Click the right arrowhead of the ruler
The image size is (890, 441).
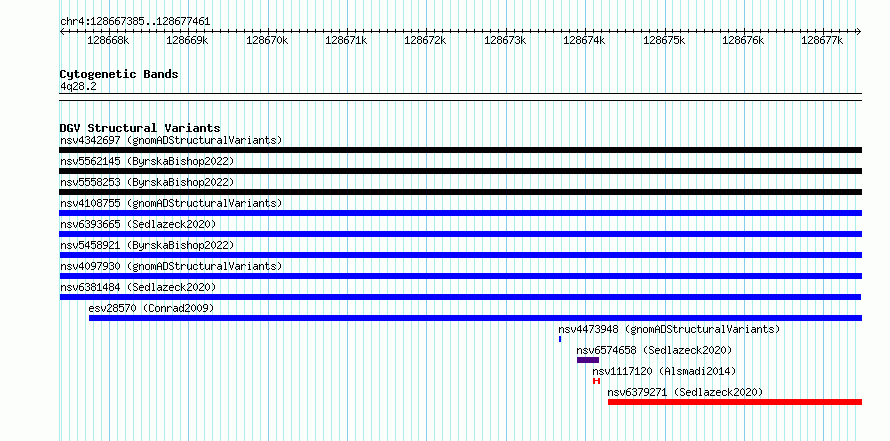(859, 32)
